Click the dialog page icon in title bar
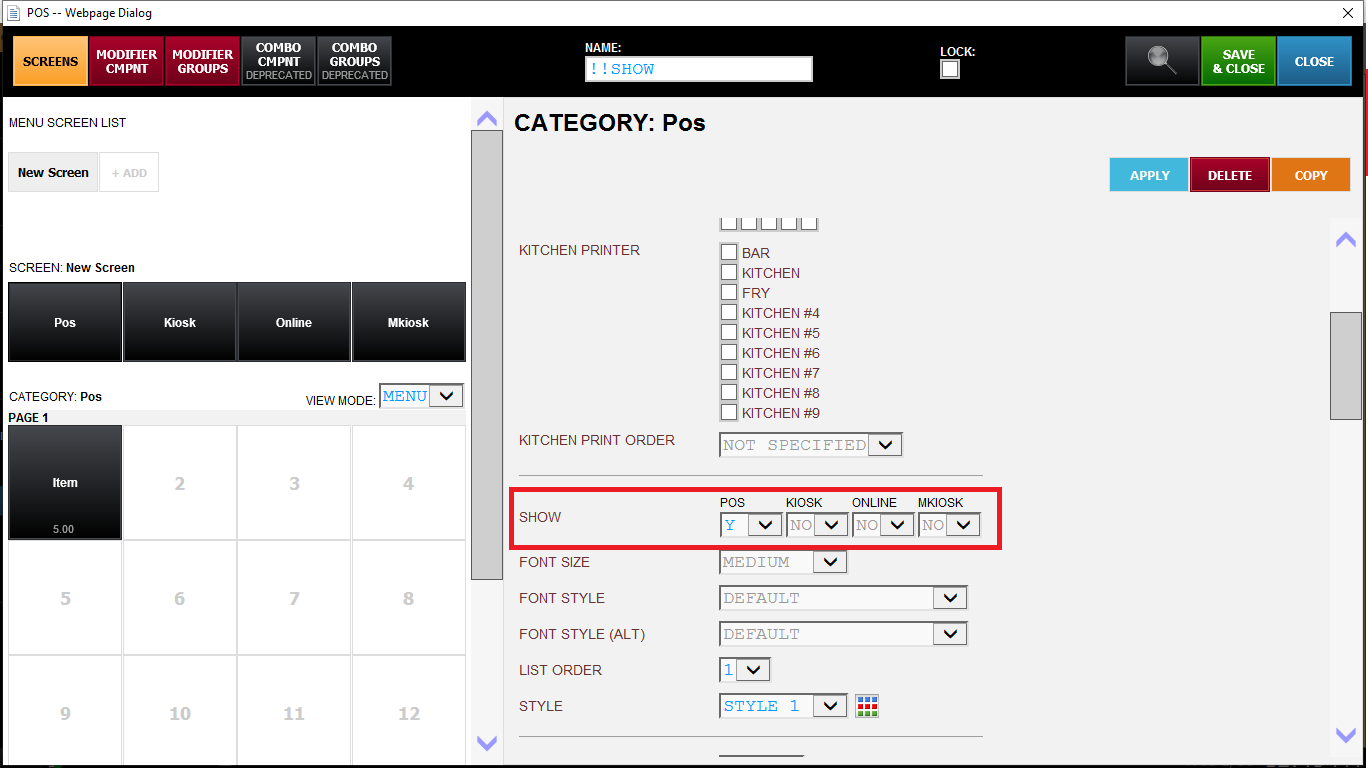Image resolution: width=1368 pixels, height=768 pixels. (13, 13)
